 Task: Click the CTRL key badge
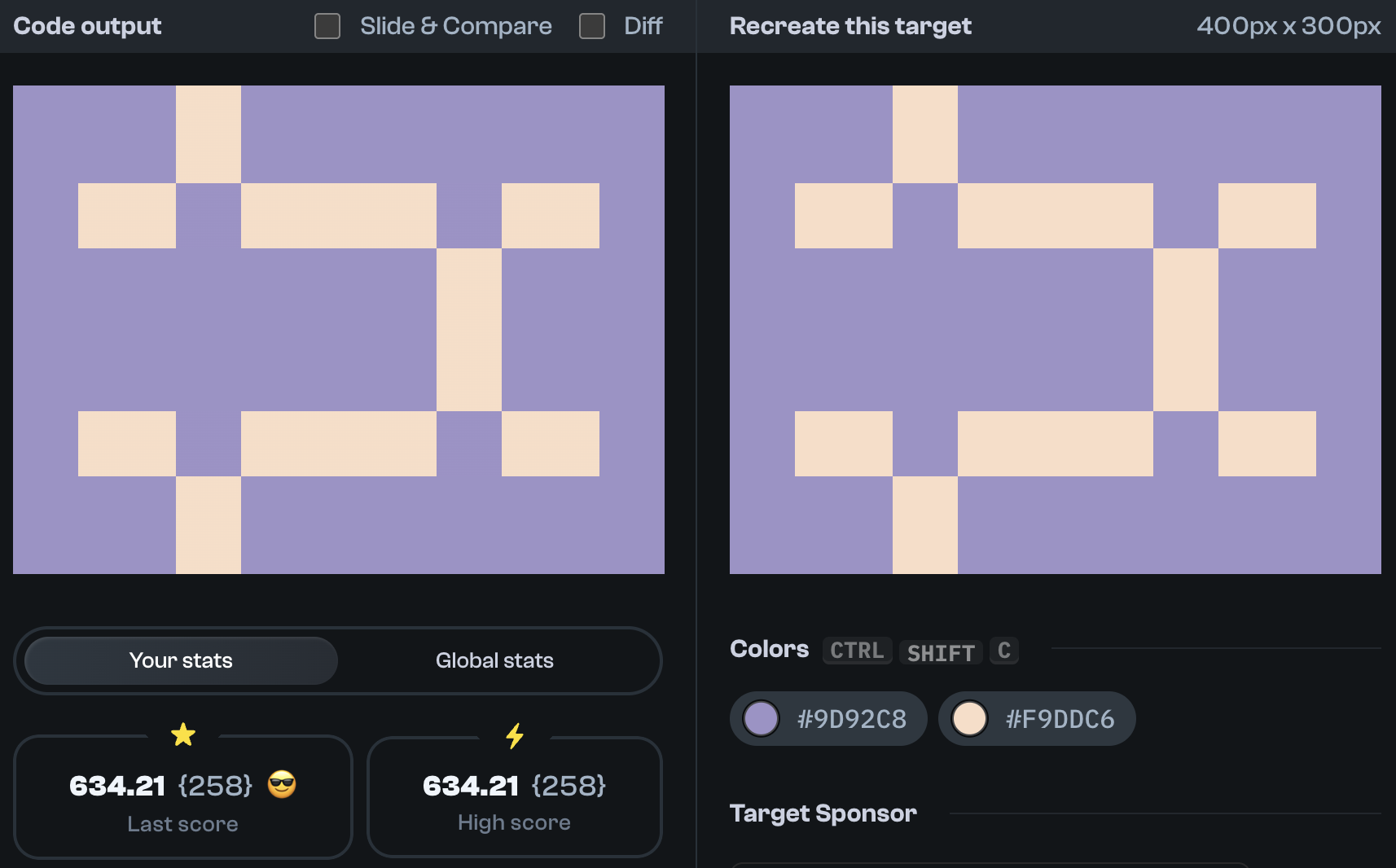pyautogui.click(x=856, y=650)
